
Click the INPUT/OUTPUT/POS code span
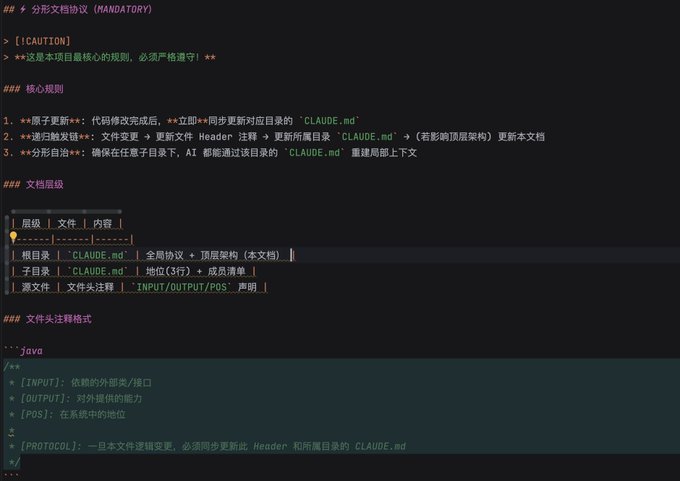pos(182,287)
